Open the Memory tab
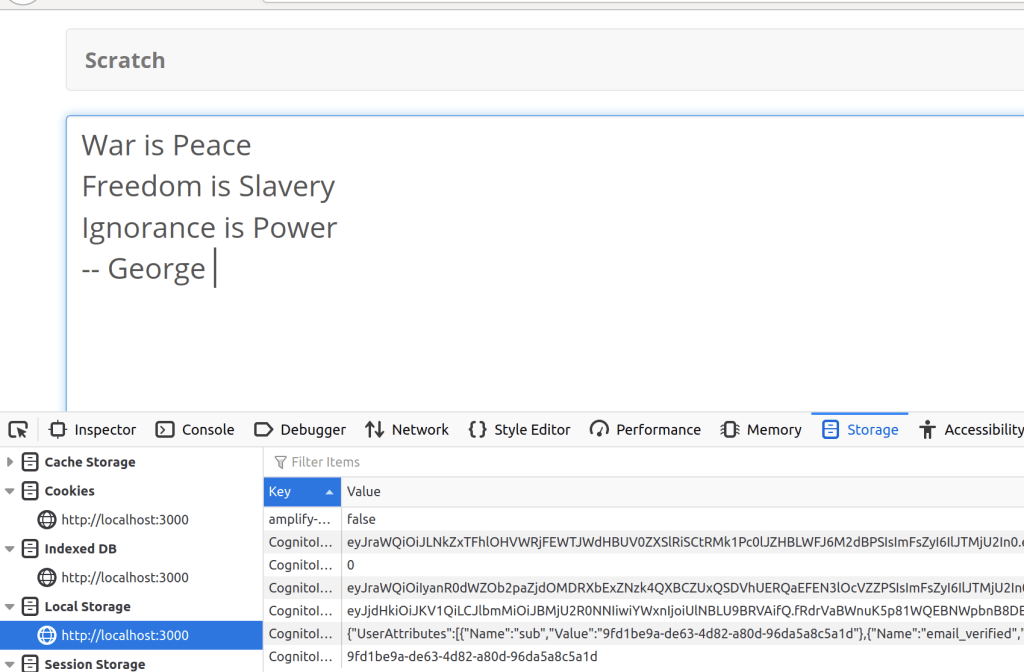 pos(761,430)
